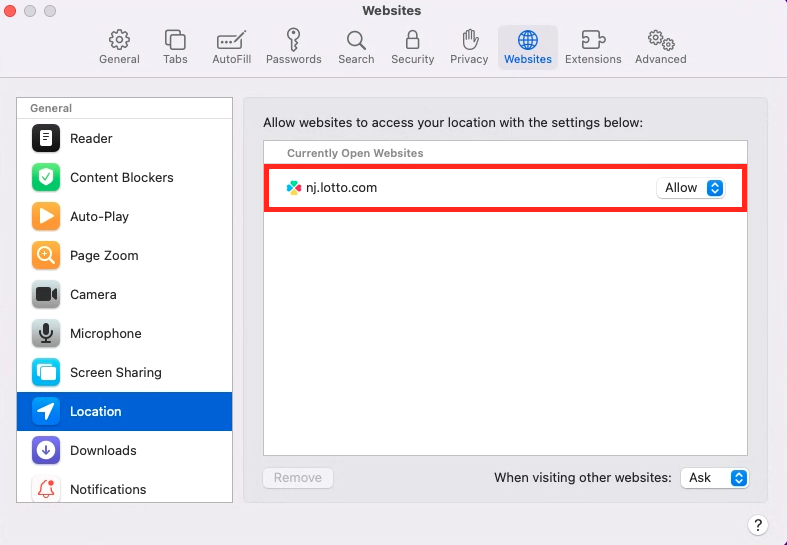Viewport: 787px width, 545px height.
Task: Open the Extensions puzzle icon
Action: (x=593, y=40)
